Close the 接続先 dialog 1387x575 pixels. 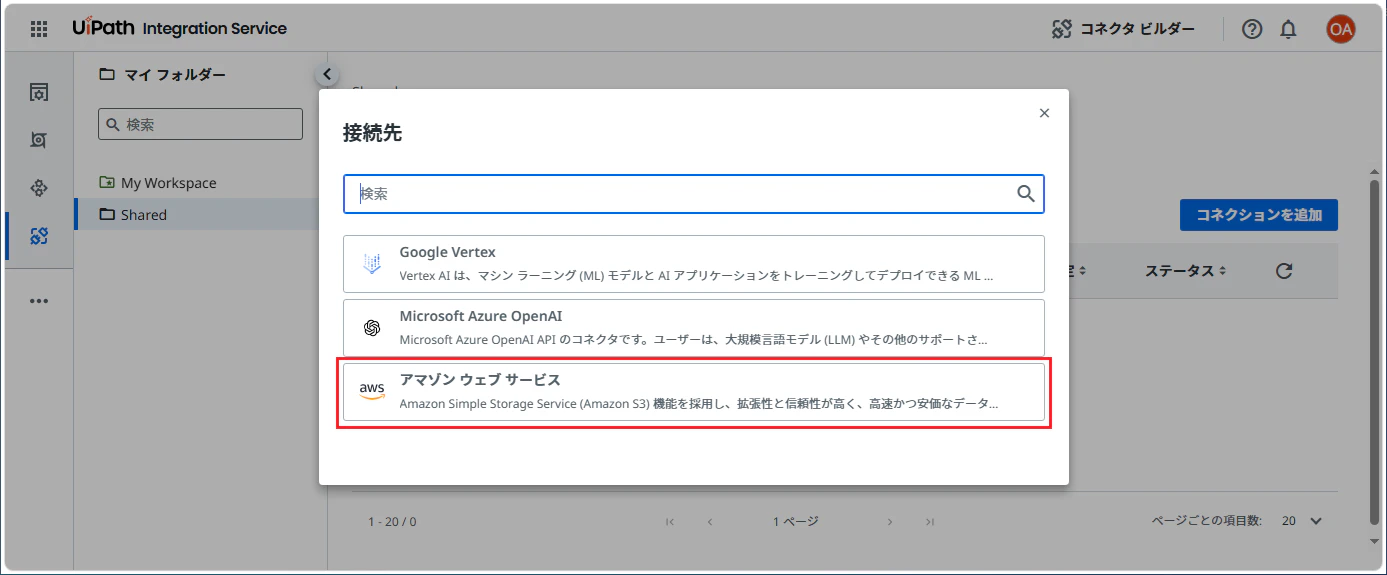click(x=1044, y=113)
